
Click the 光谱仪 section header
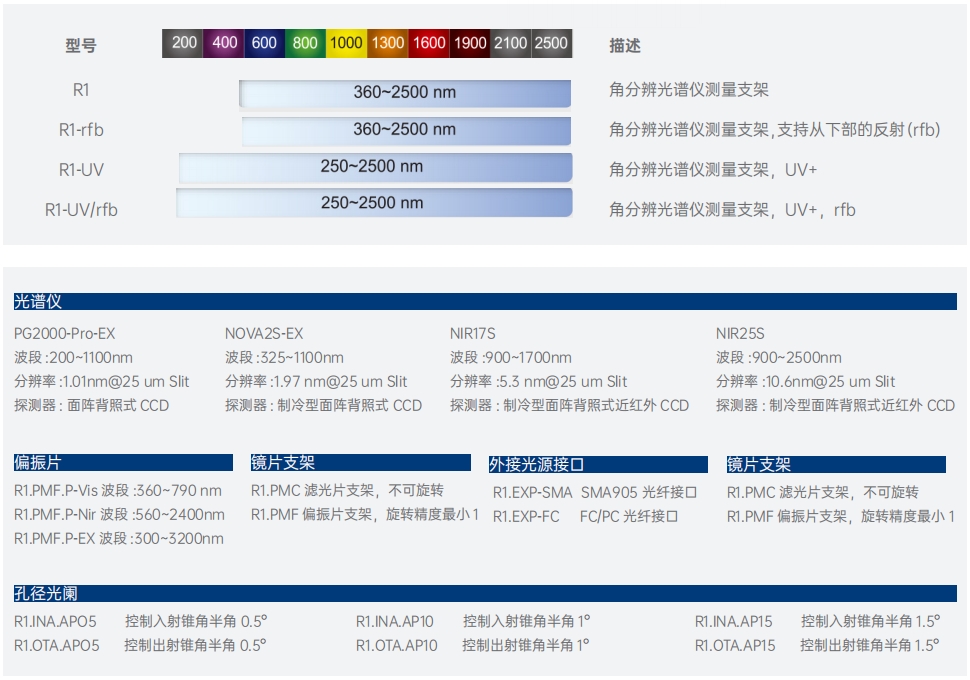(485, 301)
